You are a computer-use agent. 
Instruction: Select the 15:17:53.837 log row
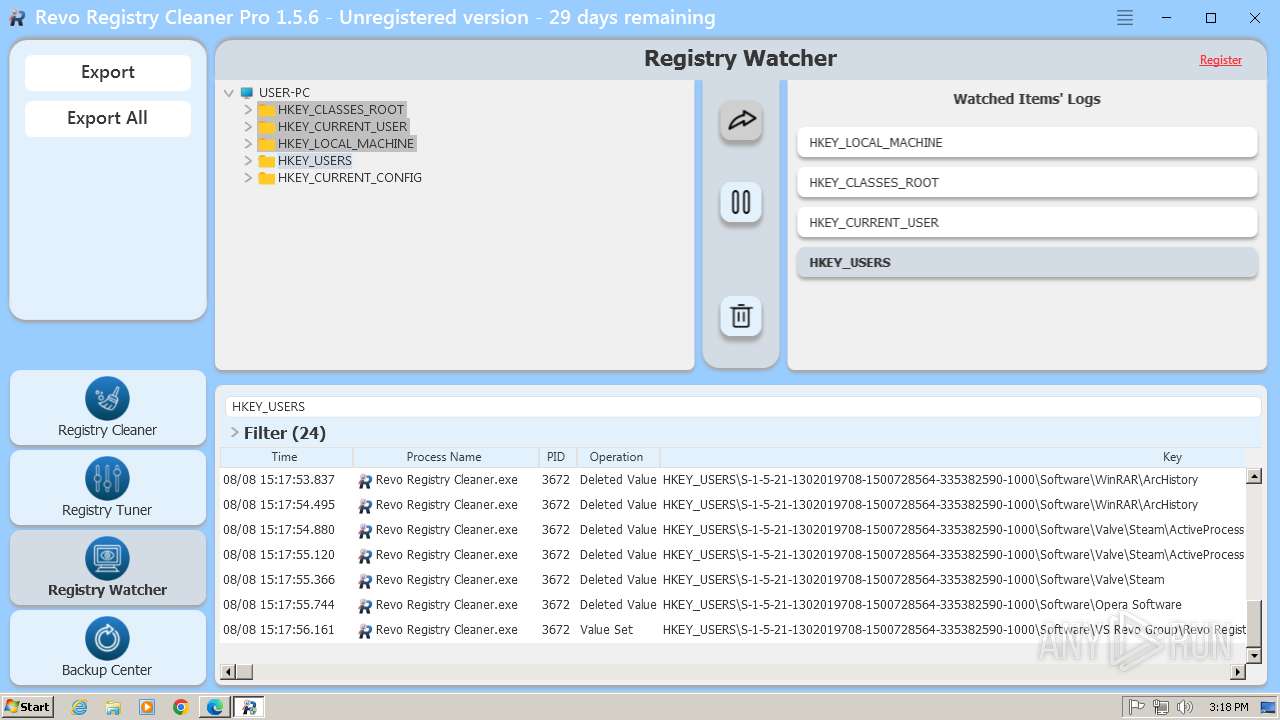[x=733, y=480]
